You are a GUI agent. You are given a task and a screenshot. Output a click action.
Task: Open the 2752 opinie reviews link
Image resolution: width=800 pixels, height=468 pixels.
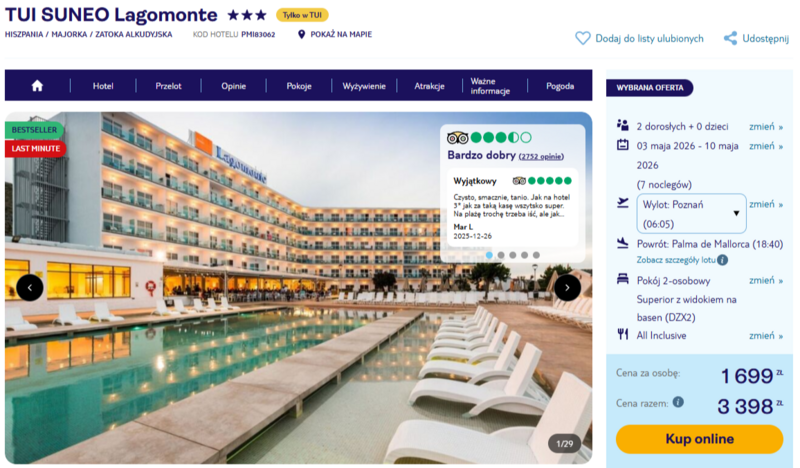(x=541, y=157)
